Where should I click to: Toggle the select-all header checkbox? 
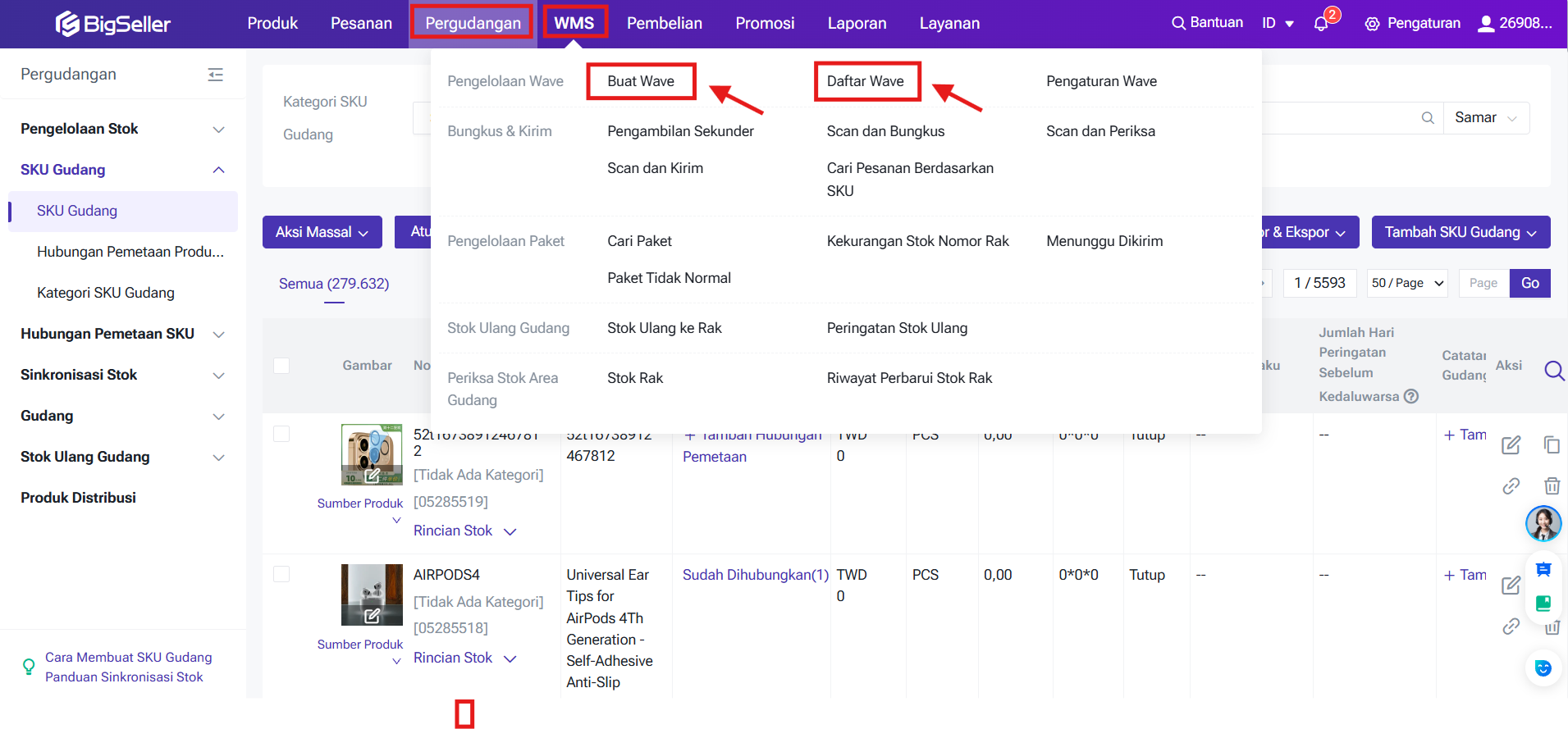click(x=281, y=366)
